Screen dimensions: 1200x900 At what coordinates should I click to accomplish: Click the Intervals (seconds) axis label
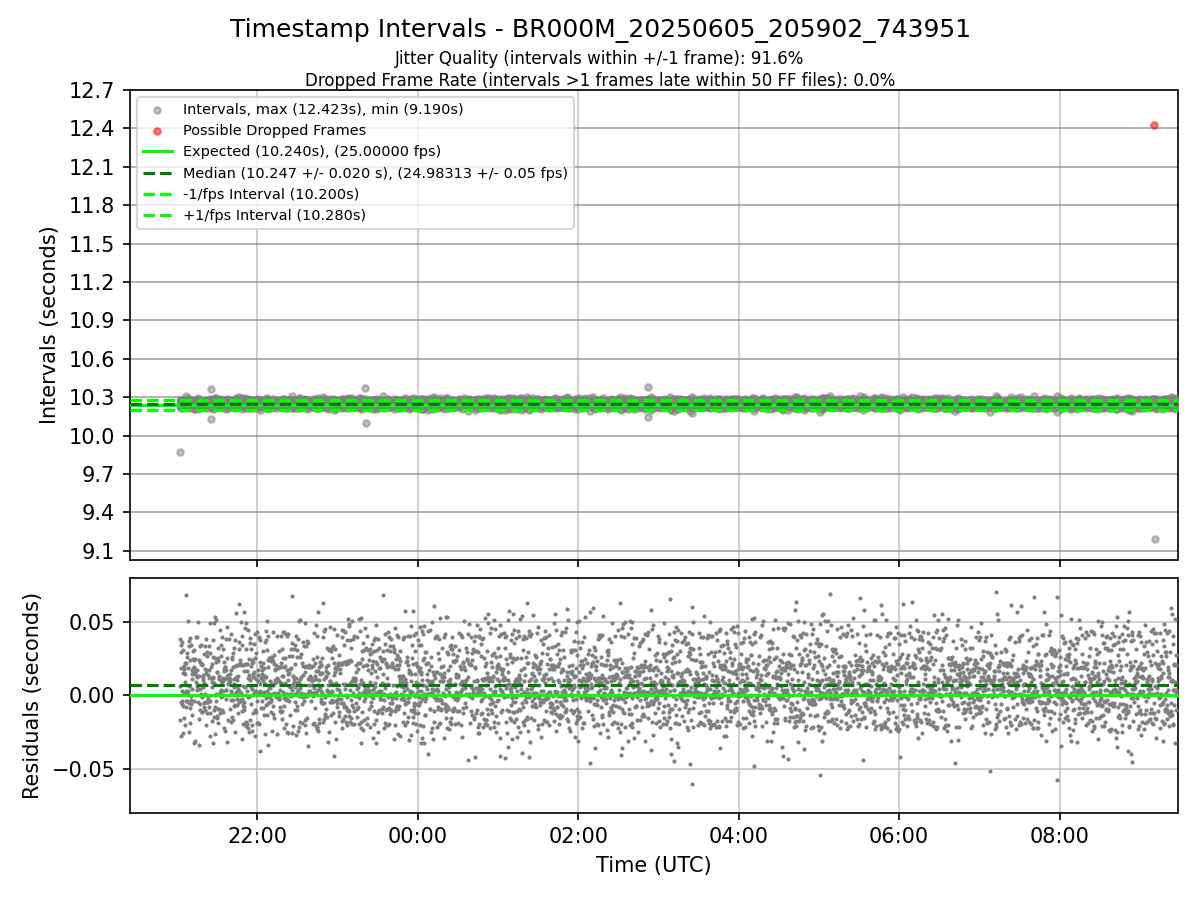click(x=48, y=325)
